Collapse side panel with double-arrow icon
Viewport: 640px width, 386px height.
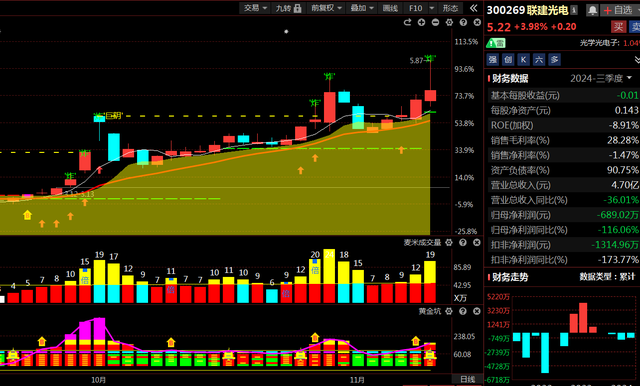click(473, 8)
